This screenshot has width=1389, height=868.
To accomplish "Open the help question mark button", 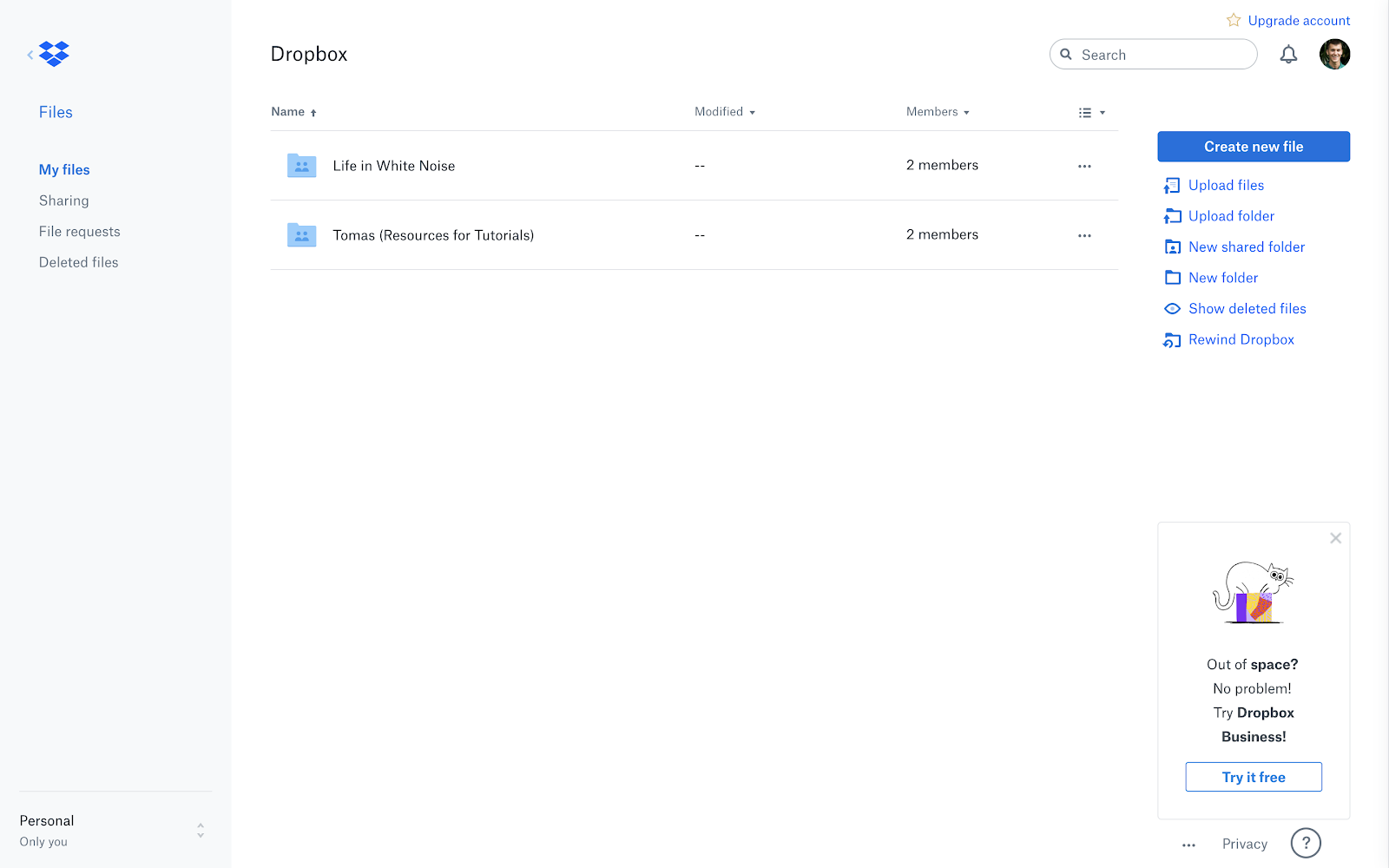I will click(1306, 843).
